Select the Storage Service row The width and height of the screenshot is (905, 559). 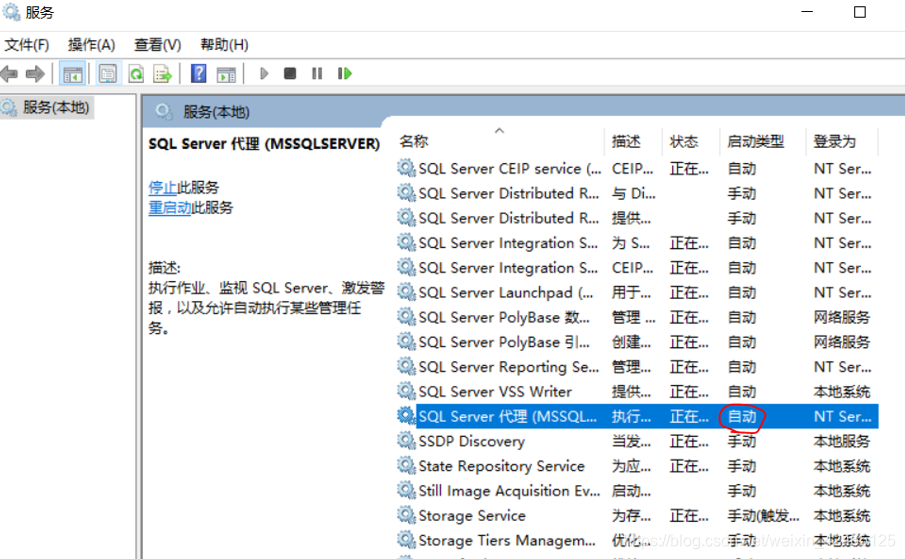[637, 516]
